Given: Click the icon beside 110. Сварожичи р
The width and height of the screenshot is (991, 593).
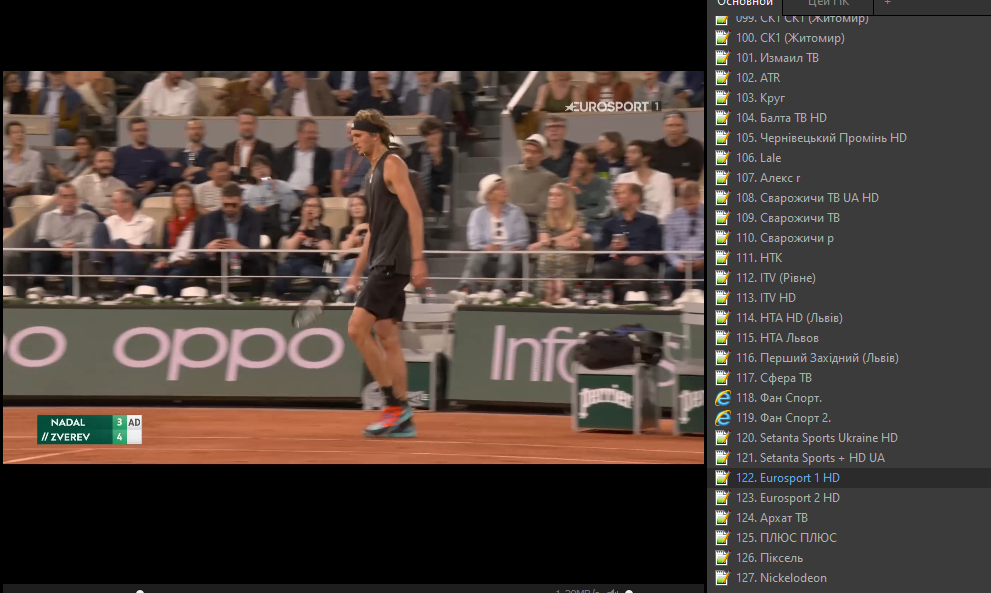Looking at the screenshot, I should [x=722, y=238].
